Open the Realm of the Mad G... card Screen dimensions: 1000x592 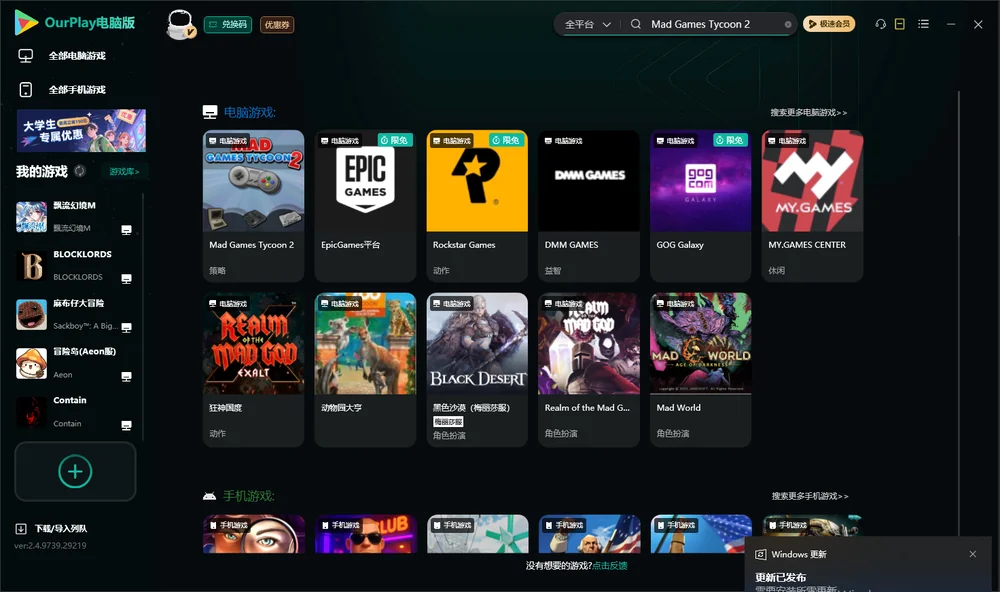(x=589, y=369)
